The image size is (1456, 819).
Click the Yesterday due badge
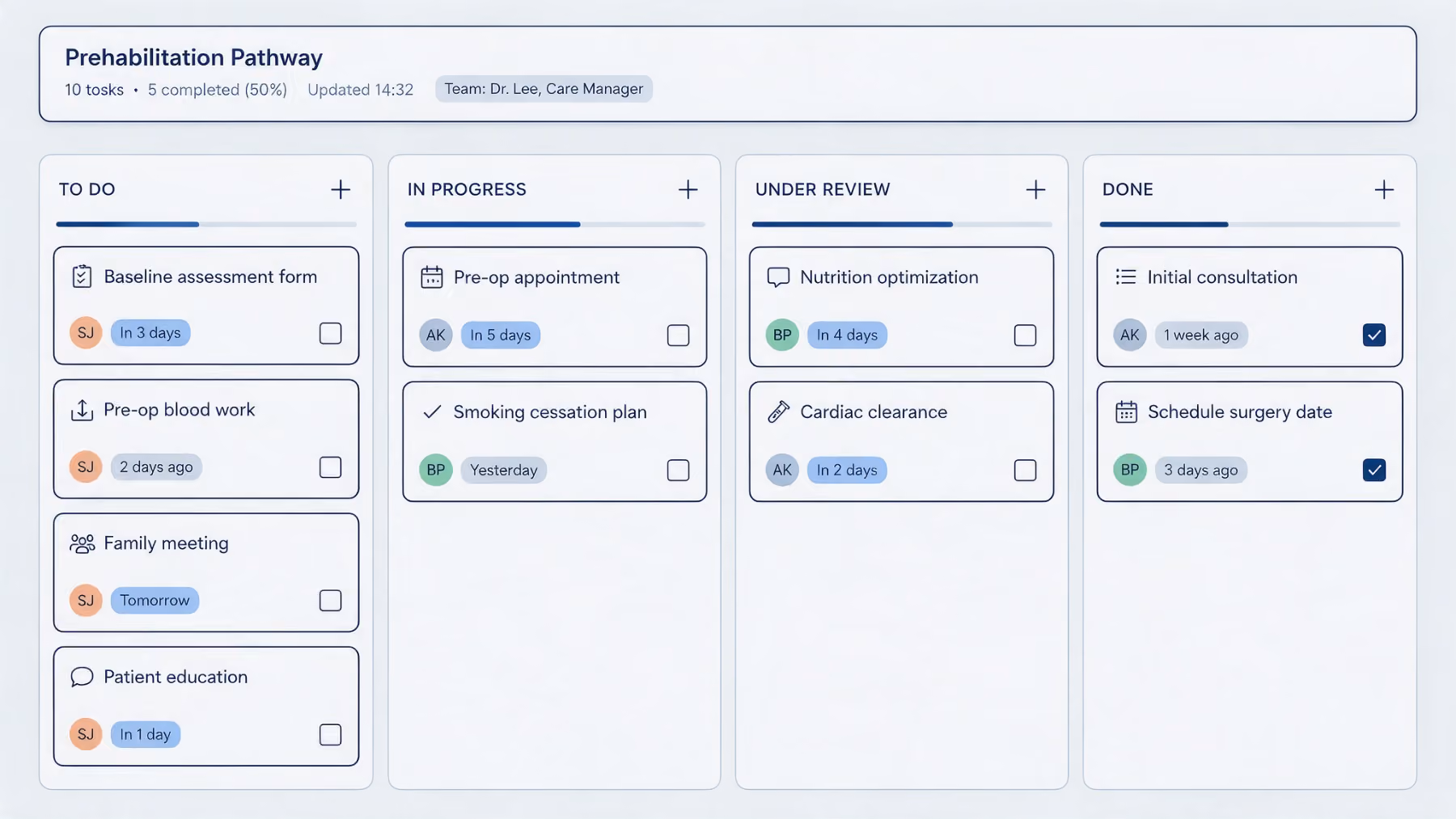[504, 470]
